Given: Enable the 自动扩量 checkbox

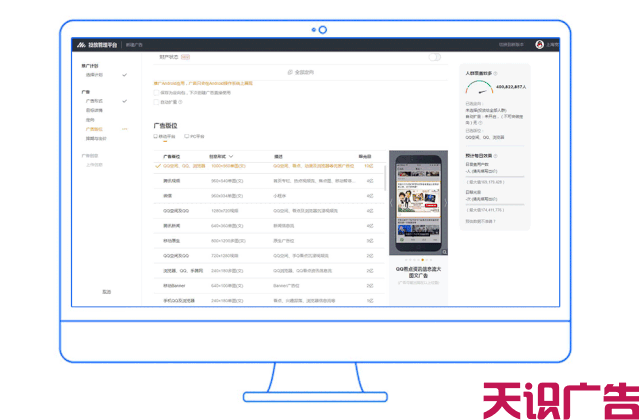Looking at the screenshot, I should point(156,102).
